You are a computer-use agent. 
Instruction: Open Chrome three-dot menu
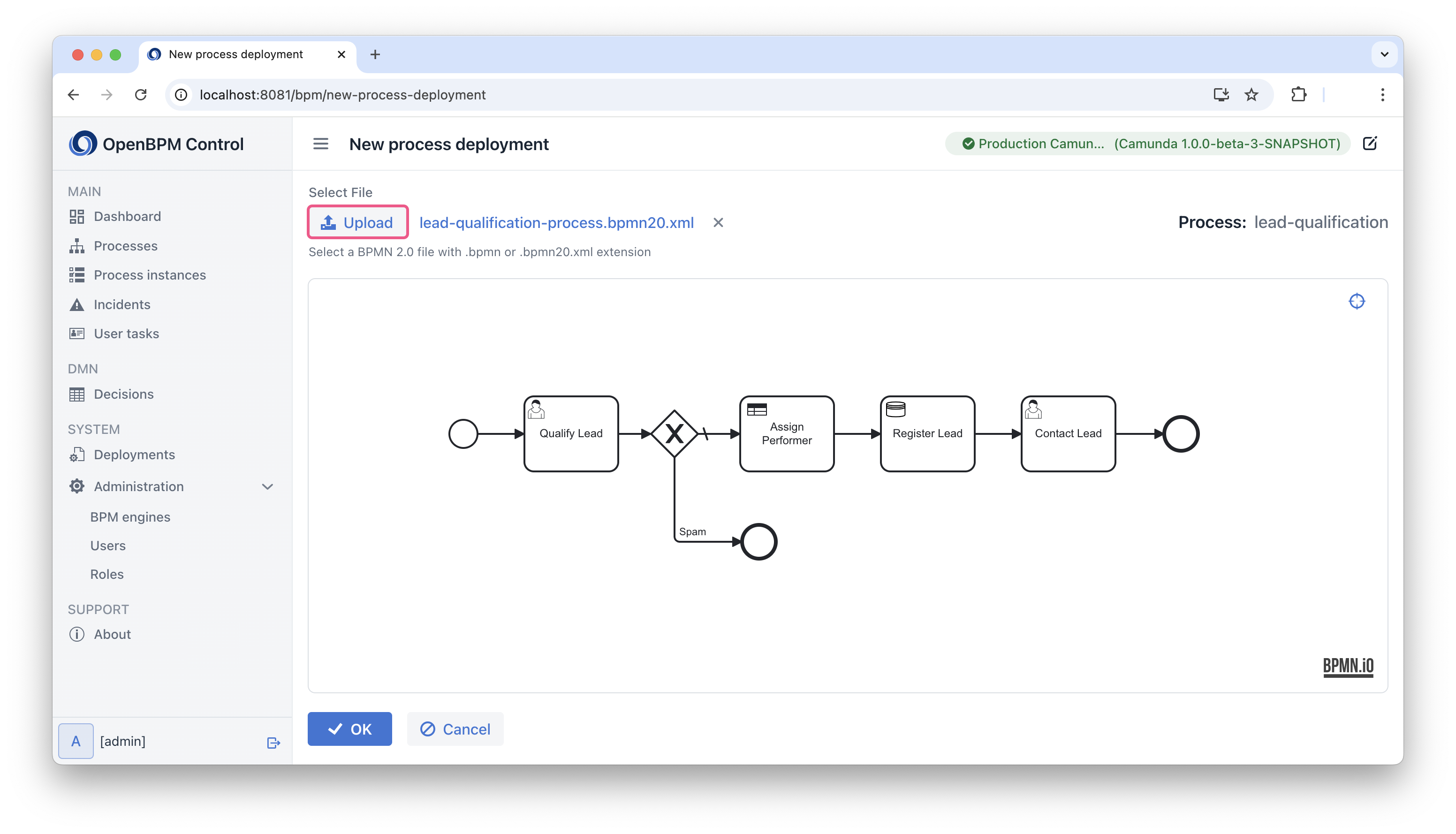pos(1382,94)
